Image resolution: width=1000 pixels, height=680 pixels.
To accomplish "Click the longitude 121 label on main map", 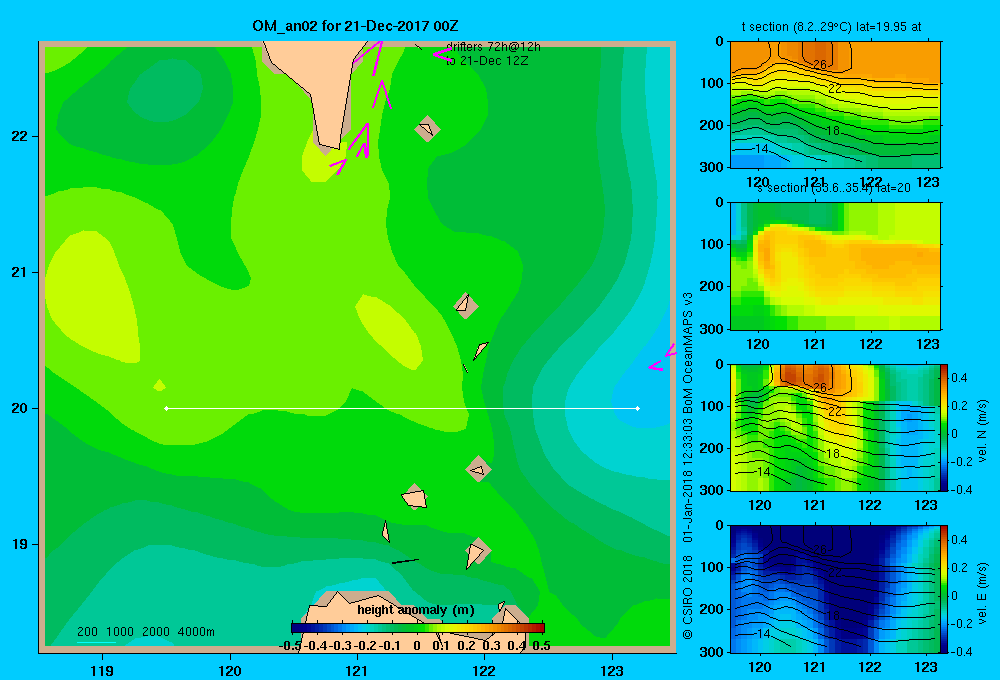I will [357, 670].
